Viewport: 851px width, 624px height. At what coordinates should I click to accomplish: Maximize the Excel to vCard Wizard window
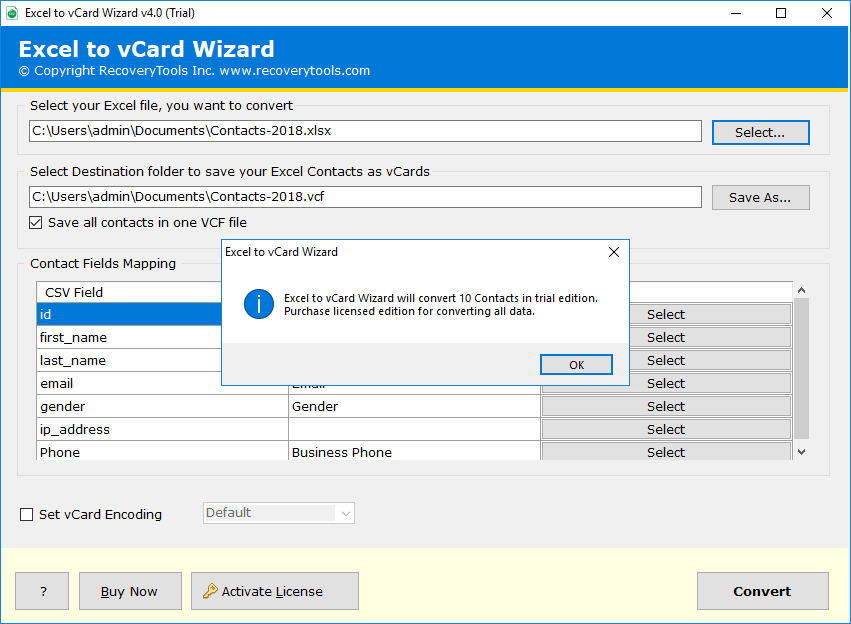tap(780, 13)
